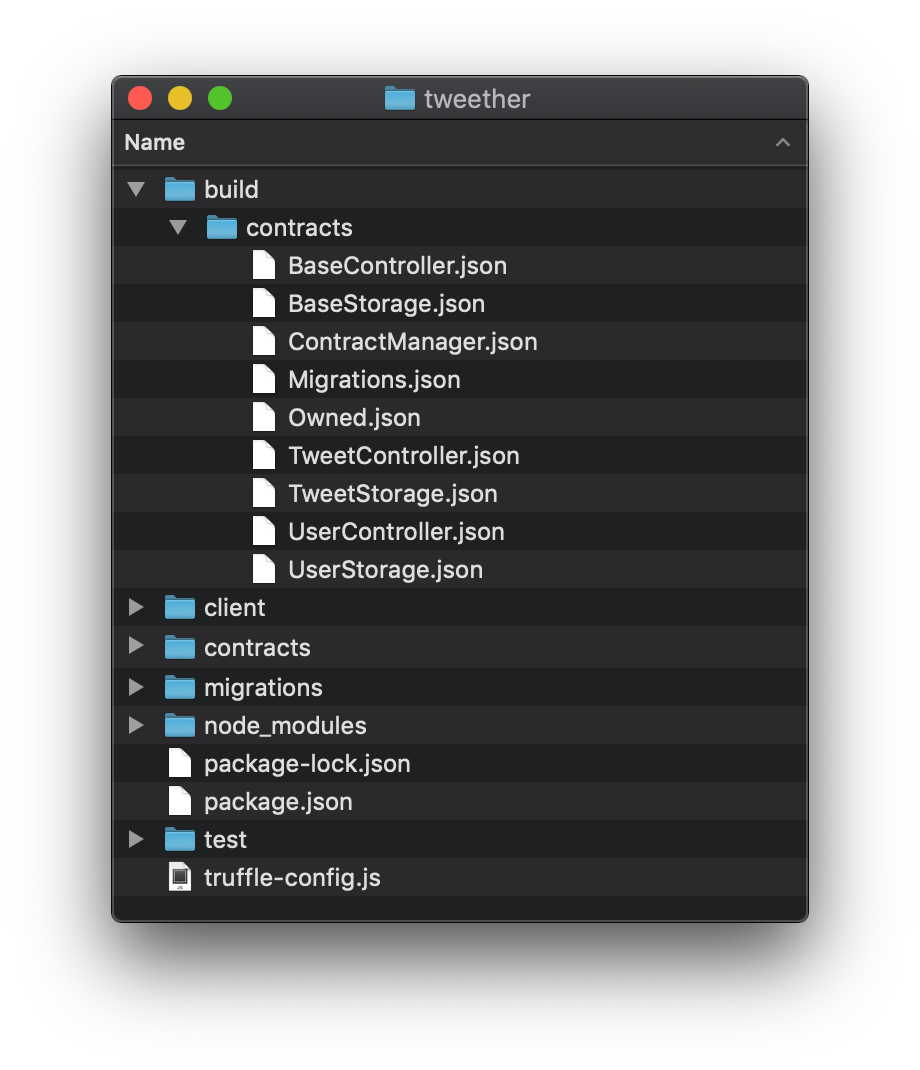
Task: Collapse the build folder disclosure triangle
Action: 137,189
